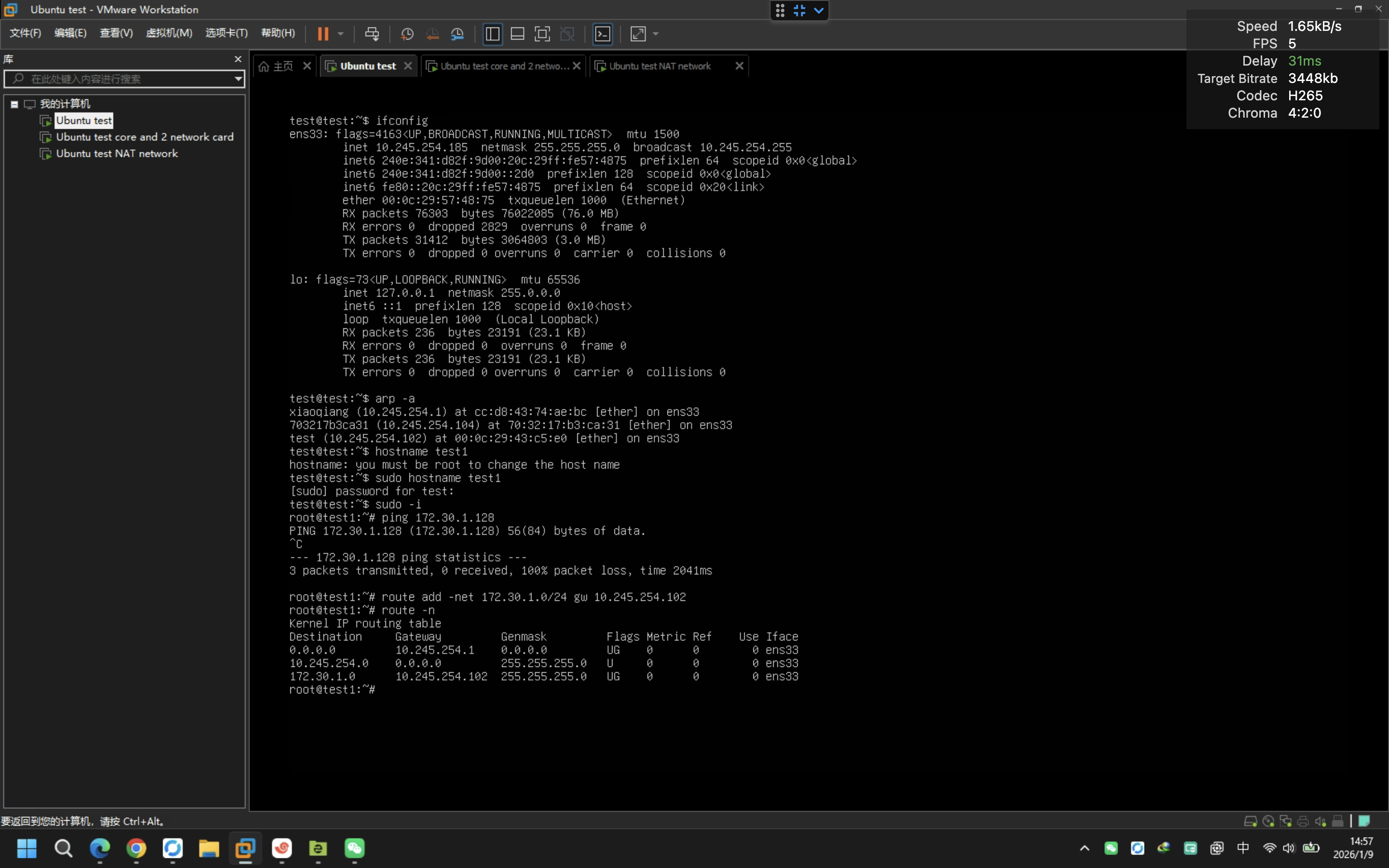Select Ubuntu test core and 2 network card

tap(145, 136)
